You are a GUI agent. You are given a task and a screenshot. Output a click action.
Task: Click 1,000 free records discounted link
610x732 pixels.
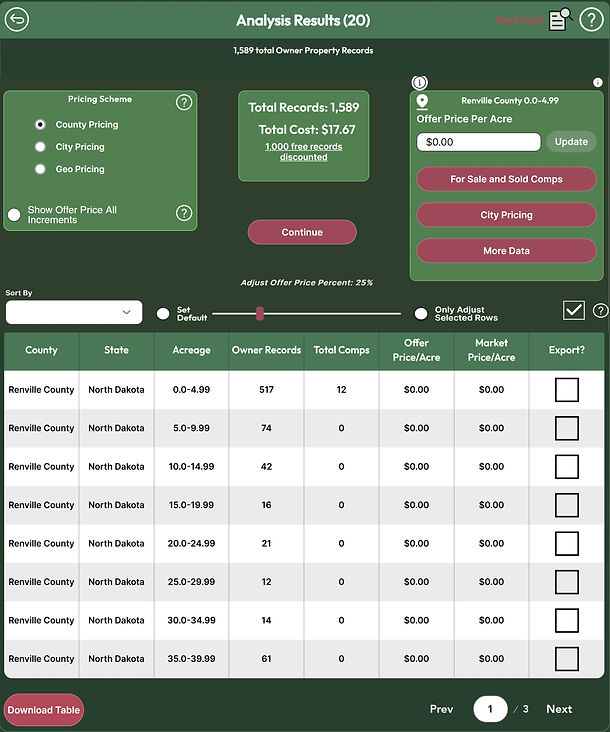[x=303, y=152]
